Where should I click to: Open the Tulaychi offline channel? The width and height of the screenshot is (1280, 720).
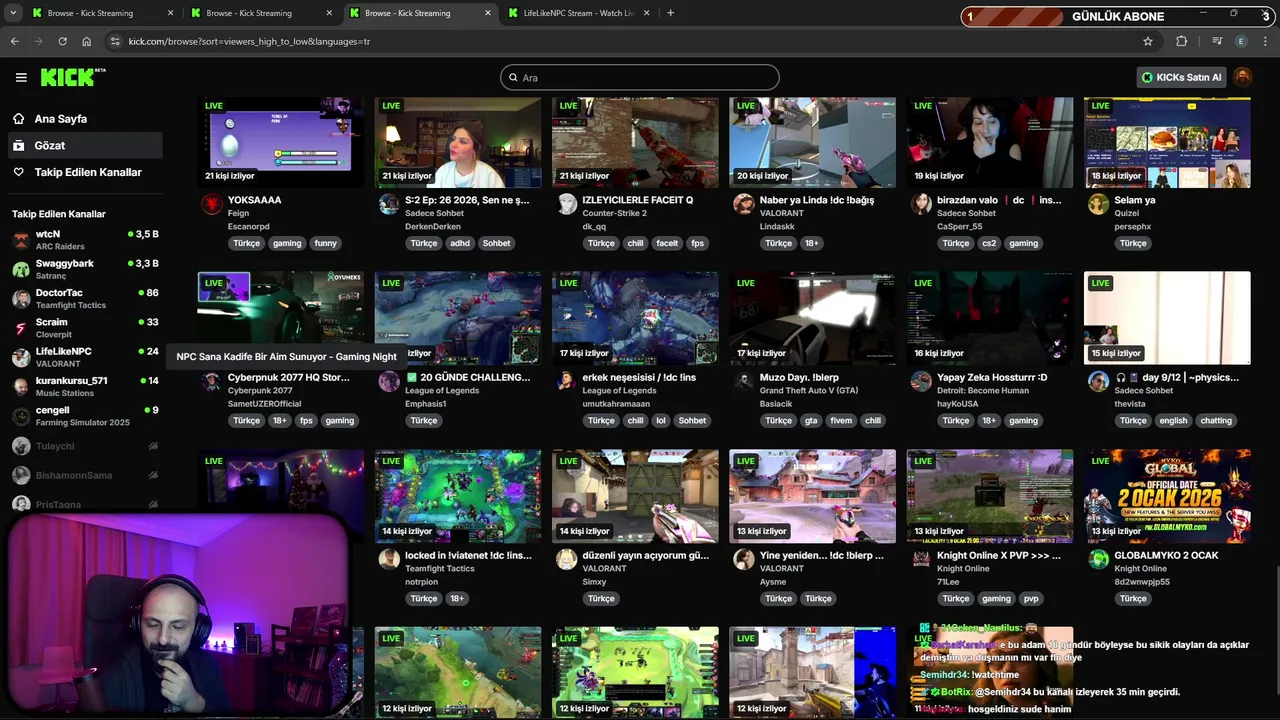[85, 446]
